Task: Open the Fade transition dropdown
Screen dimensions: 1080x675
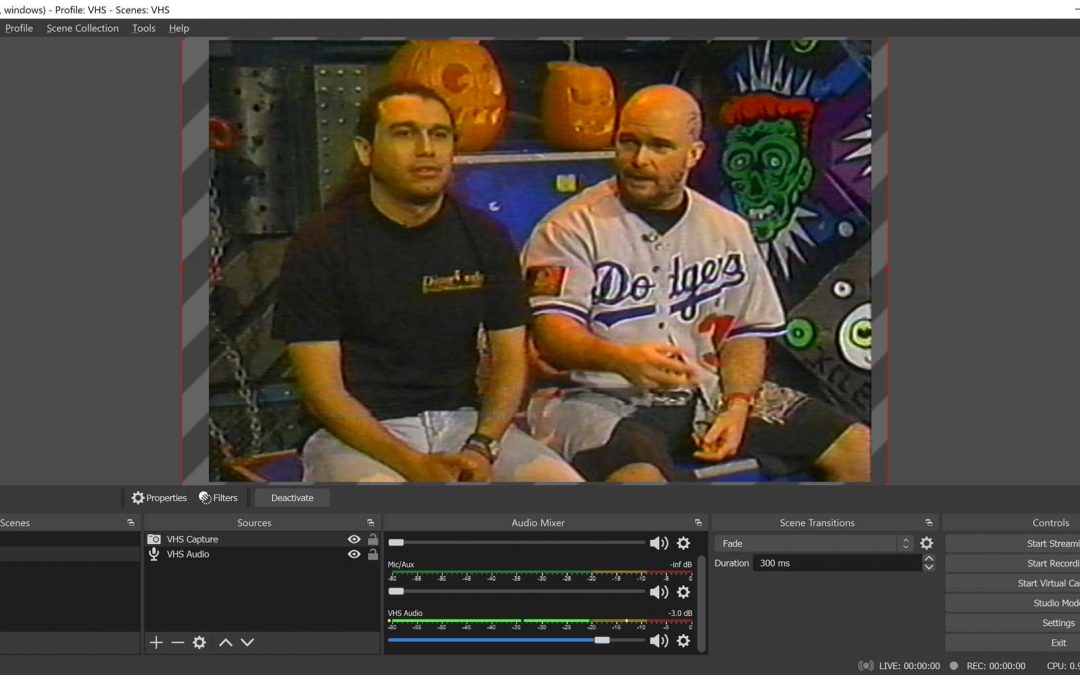Action: [814, 543]
